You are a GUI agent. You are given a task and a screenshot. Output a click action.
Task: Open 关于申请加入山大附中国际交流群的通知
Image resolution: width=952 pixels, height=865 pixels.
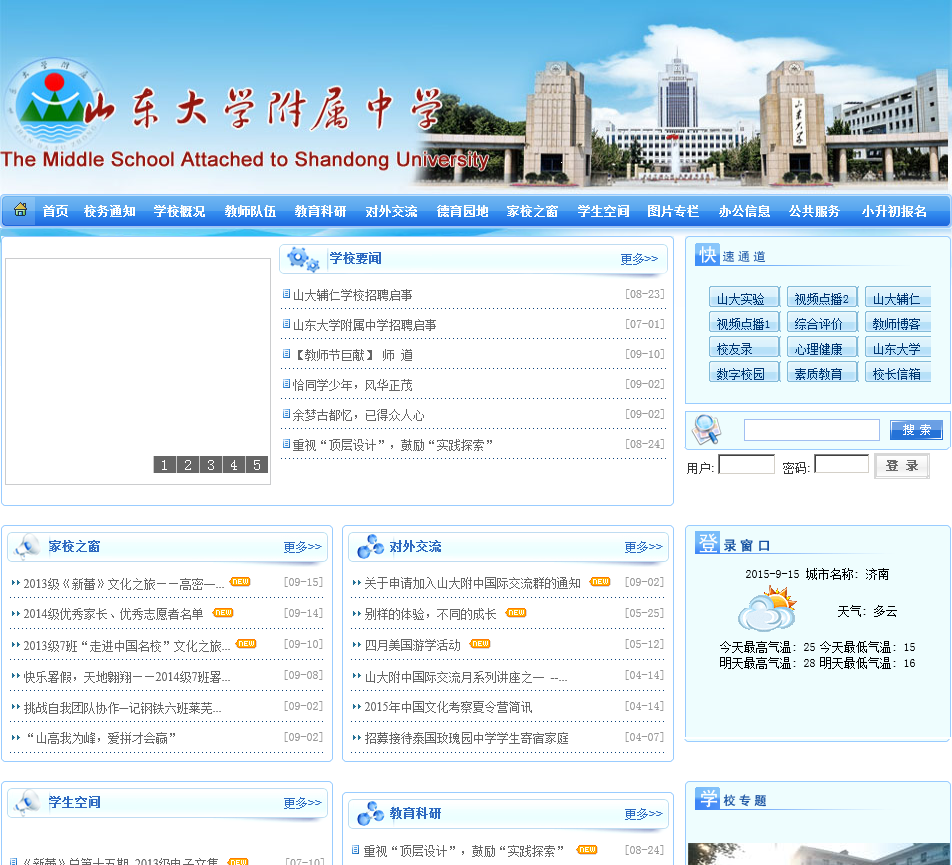click(472, 583)
